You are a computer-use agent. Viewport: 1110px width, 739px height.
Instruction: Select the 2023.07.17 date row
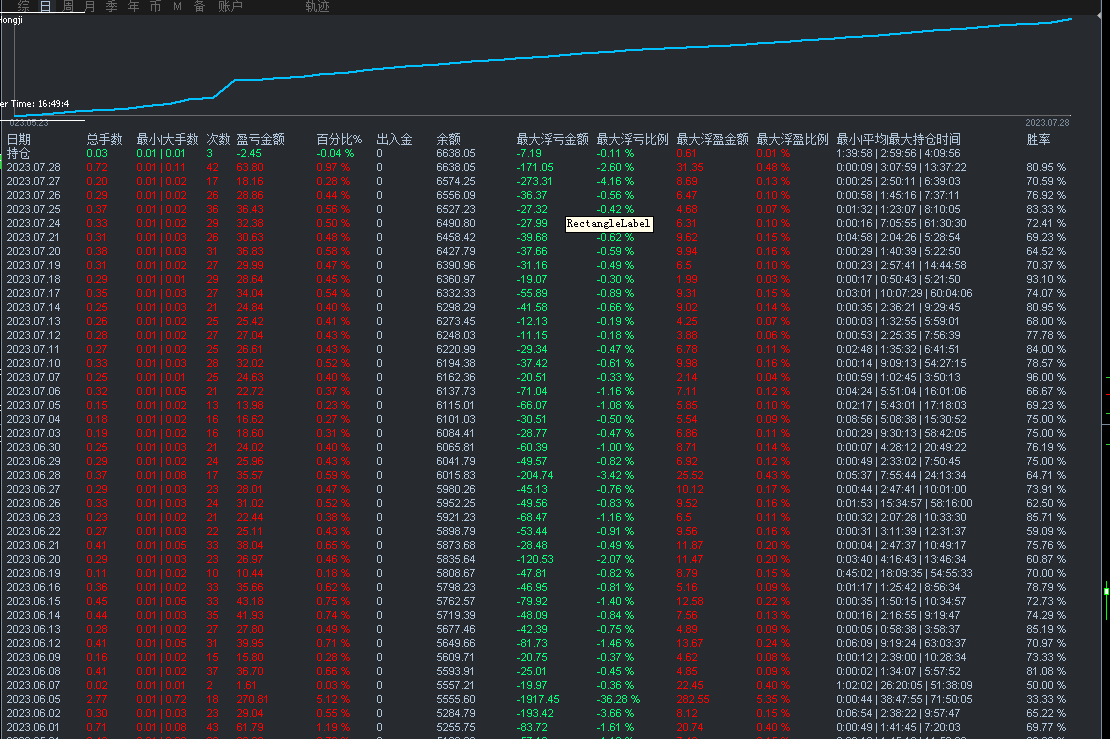click(34, 293)
